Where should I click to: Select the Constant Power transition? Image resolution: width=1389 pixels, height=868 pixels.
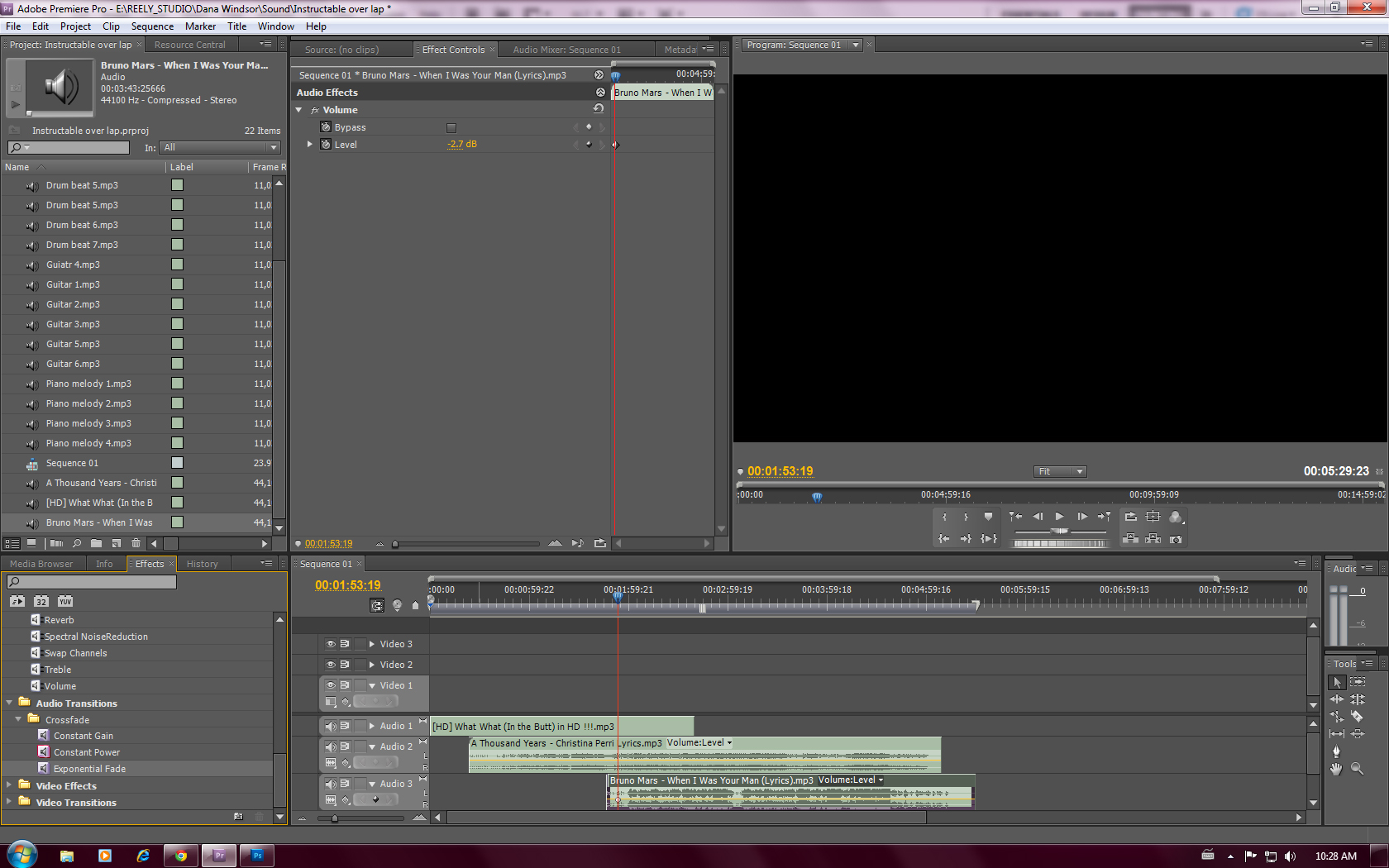(87, 752)
